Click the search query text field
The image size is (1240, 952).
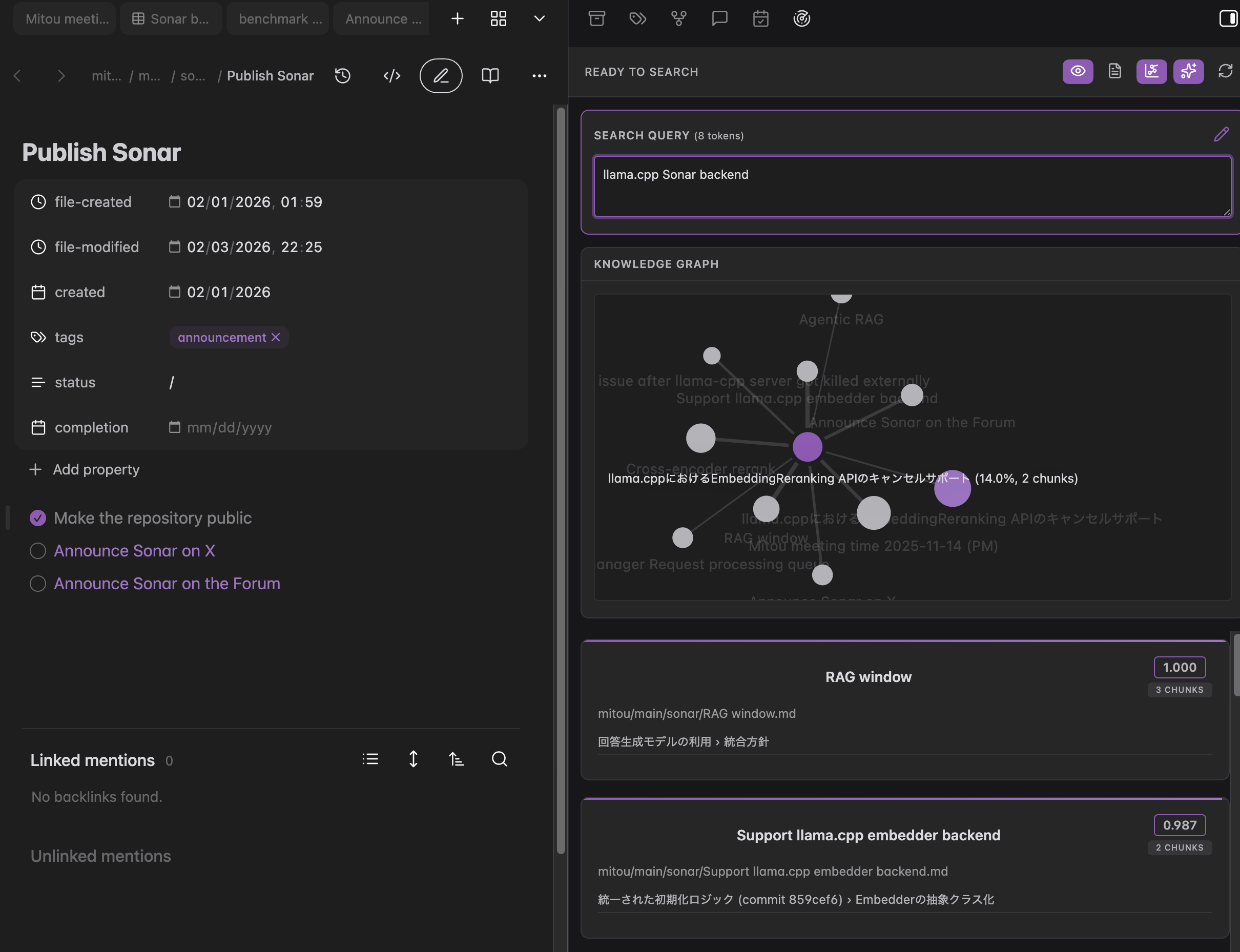pyautogui.click(x=912, y=187)
